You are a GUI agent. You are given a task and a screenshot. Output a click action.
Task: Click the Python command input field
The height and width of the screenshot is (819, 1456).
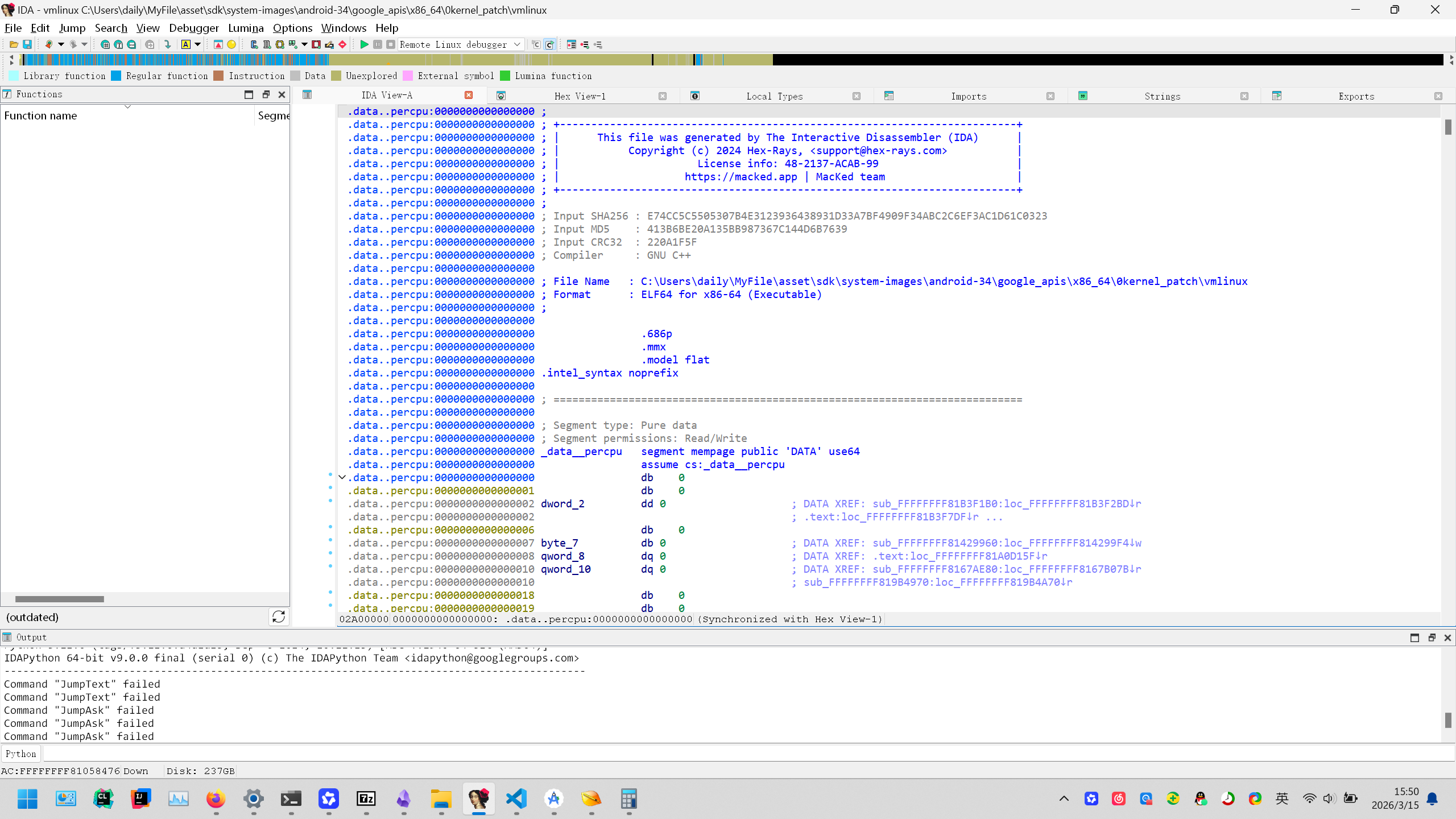739,754
